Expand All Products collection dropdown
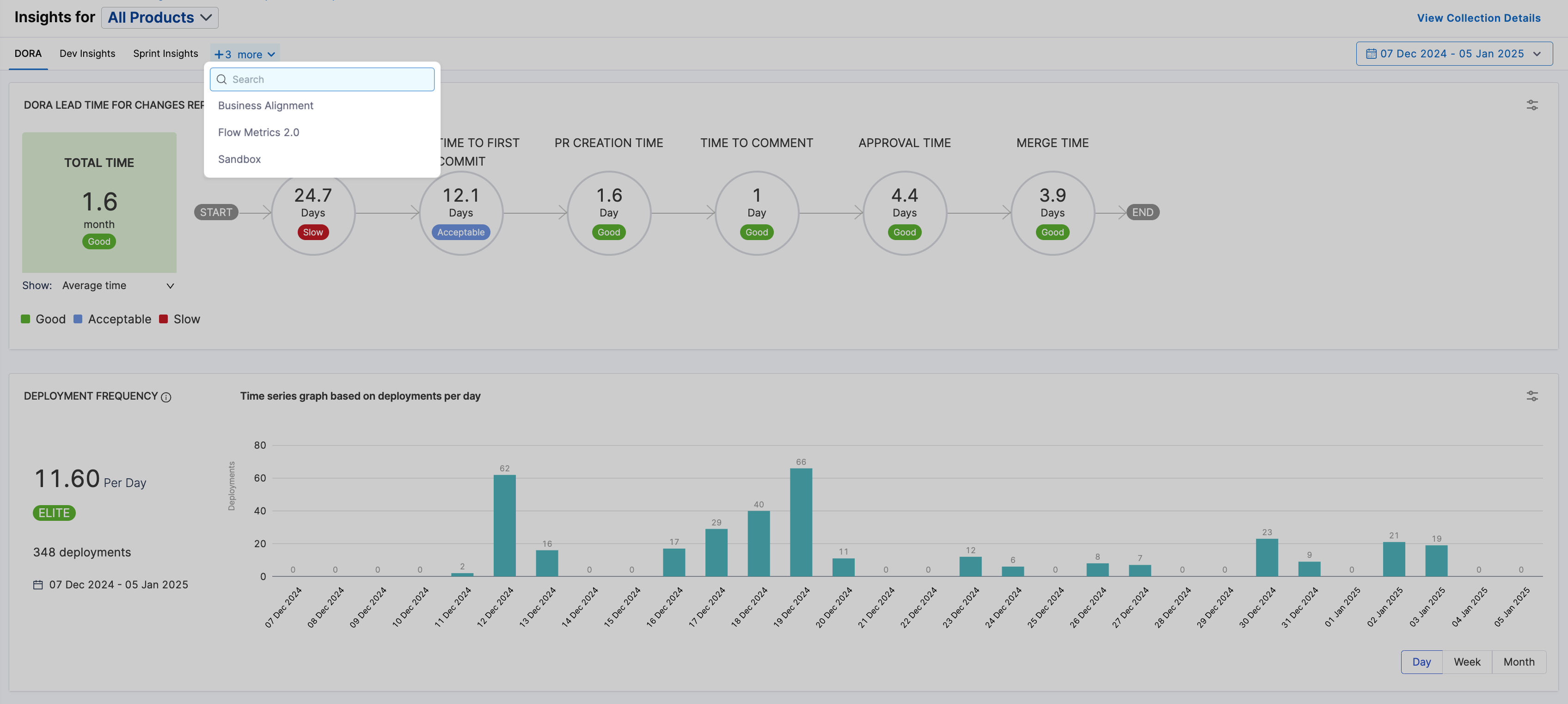The width and height of the screenshot is (1568, 704). pyautogui.click(x=159, y=18)
